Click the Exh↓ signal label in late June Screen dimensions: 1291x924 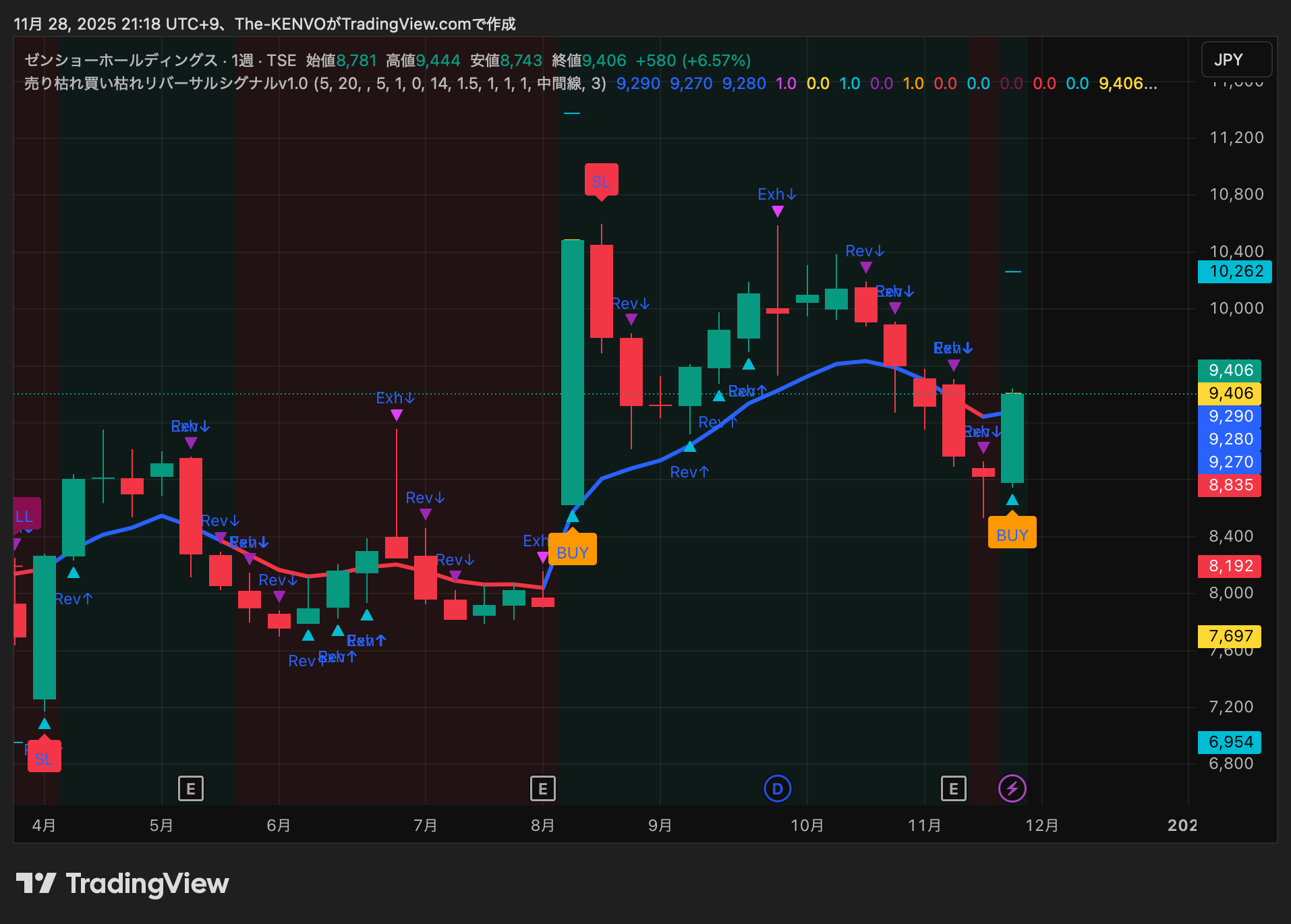395,398
